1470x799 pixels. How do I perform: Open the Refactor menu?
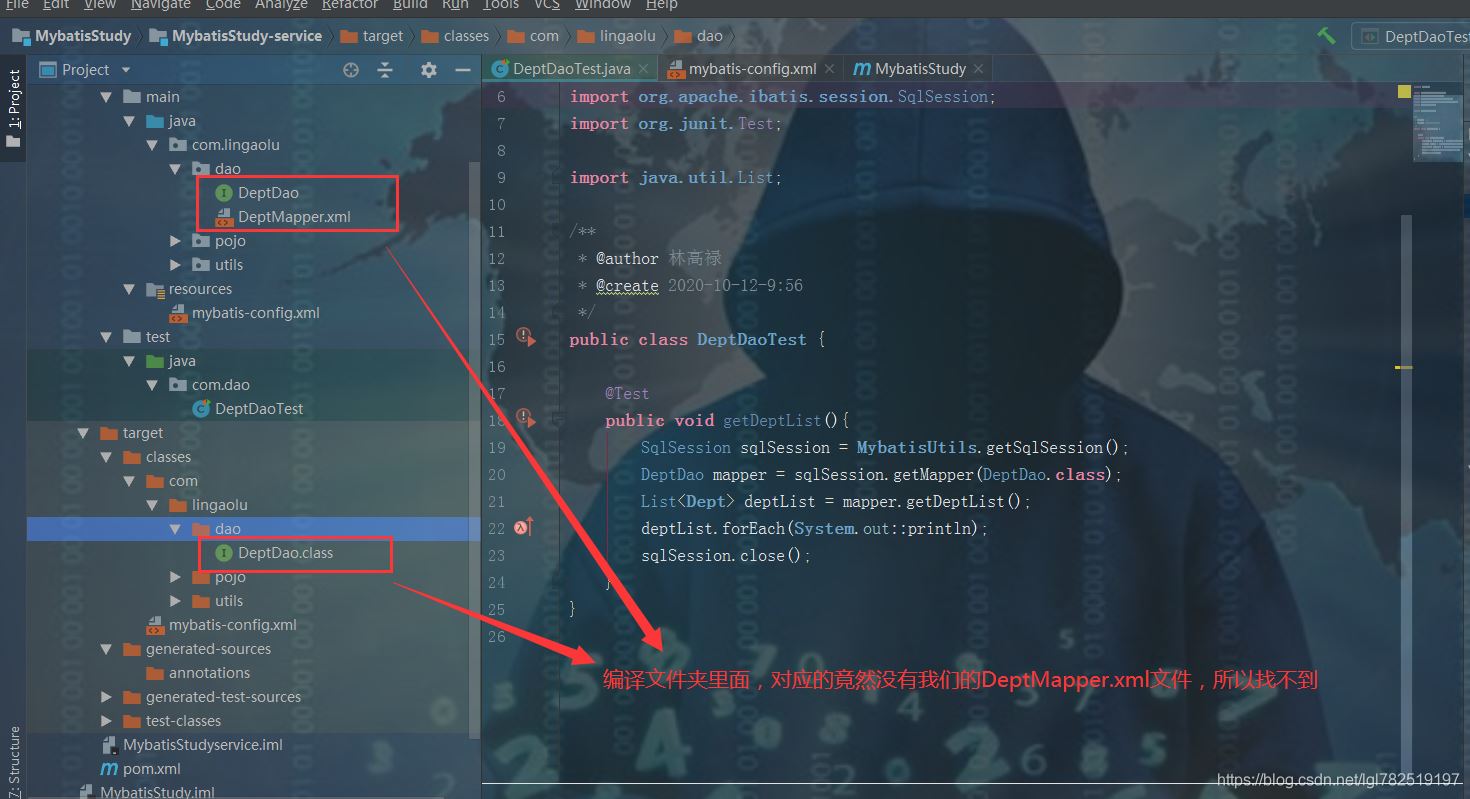(x=350, y=5)
